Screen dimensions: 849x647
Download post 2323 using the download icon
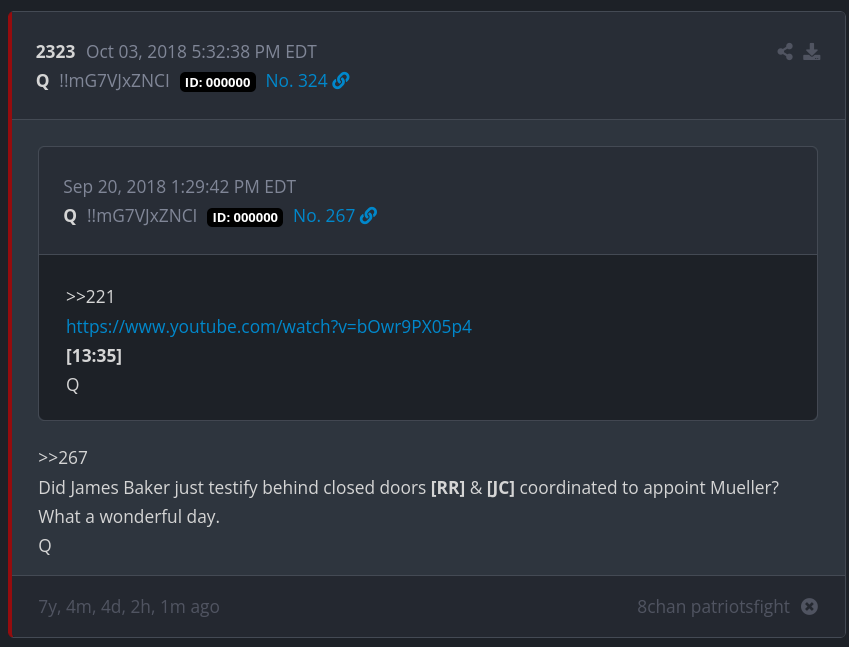(x=812, y=52)
